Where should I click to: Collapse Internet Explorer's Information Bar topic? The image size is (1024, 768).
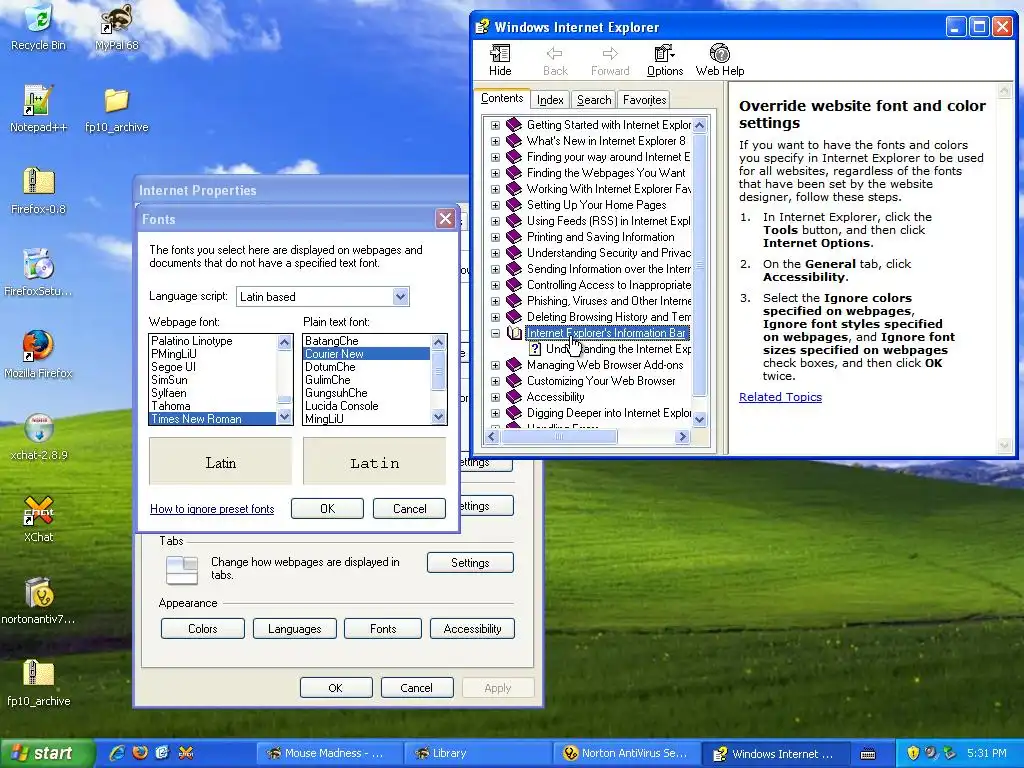495,333
